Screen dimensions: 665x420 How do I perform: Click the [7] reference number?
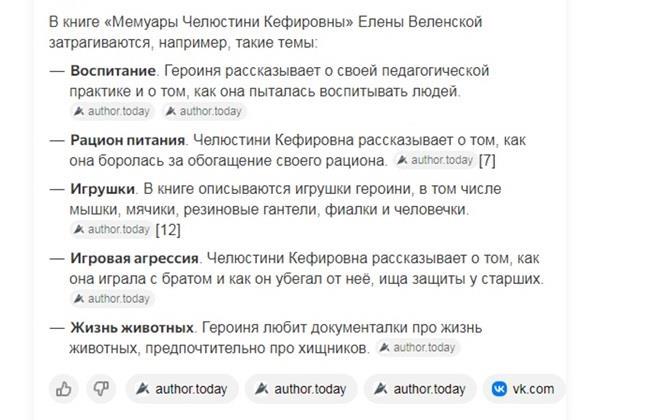click(x=488, y=160)
